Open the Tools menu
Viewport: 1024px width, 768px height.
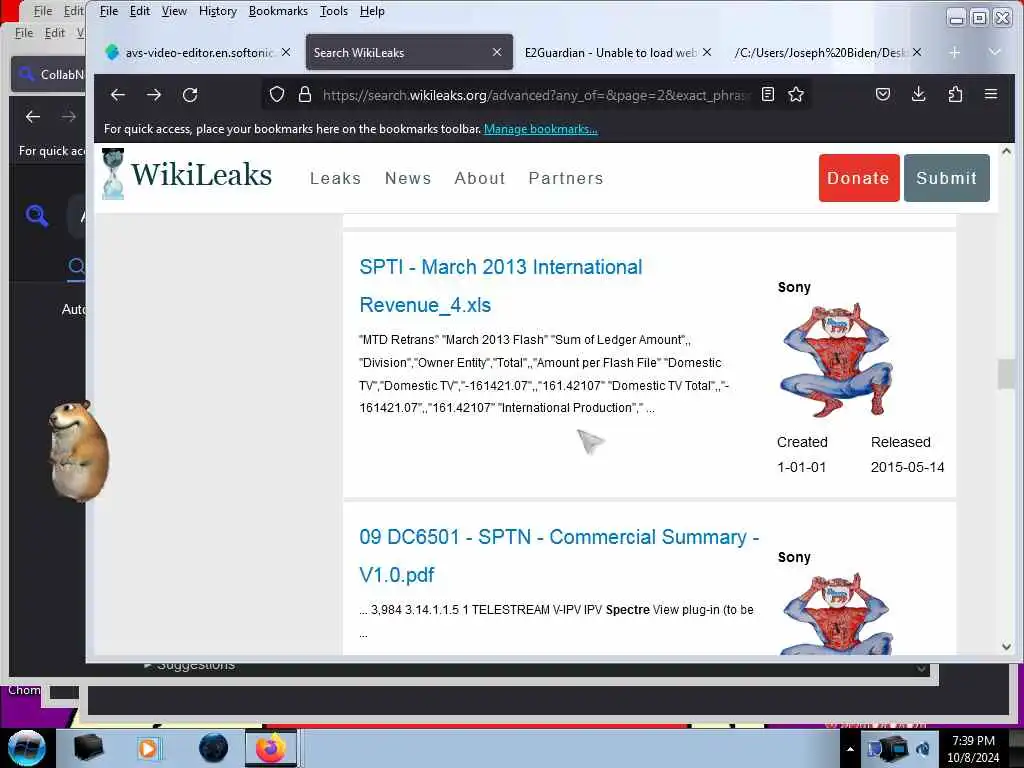(x=334, y=11)
